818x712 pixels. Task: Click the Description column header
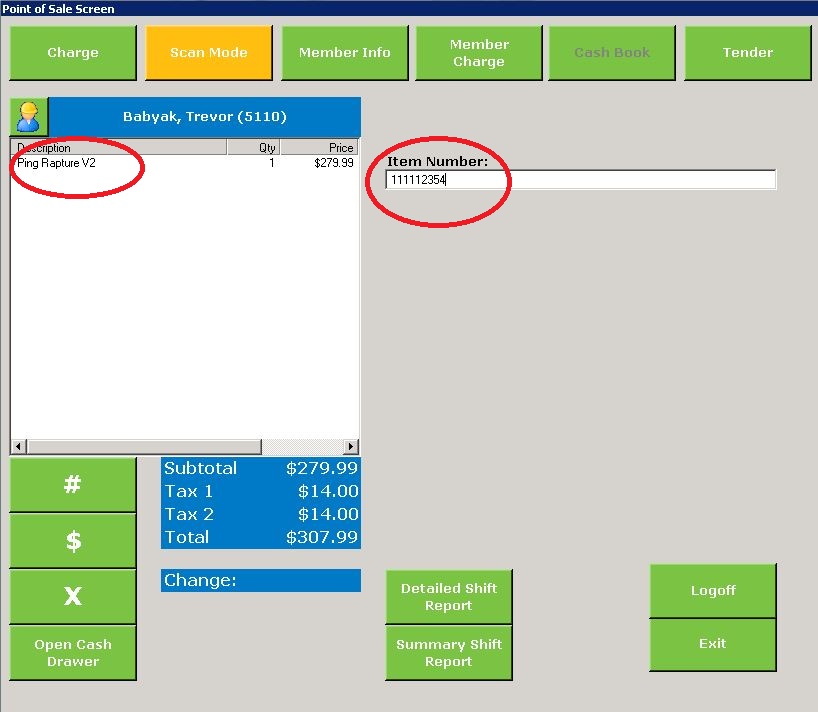pyautogui.click(x=119, y=148)
